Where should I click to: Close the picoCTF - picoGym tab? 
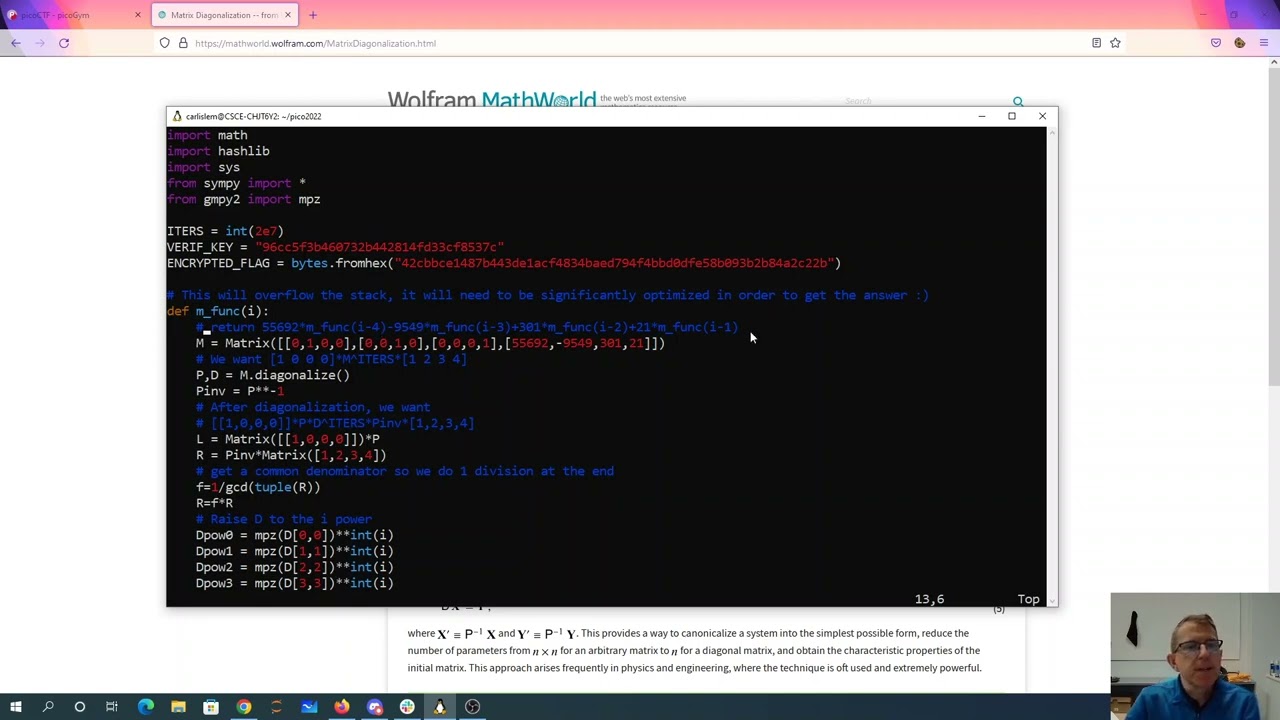click(138, 15)
